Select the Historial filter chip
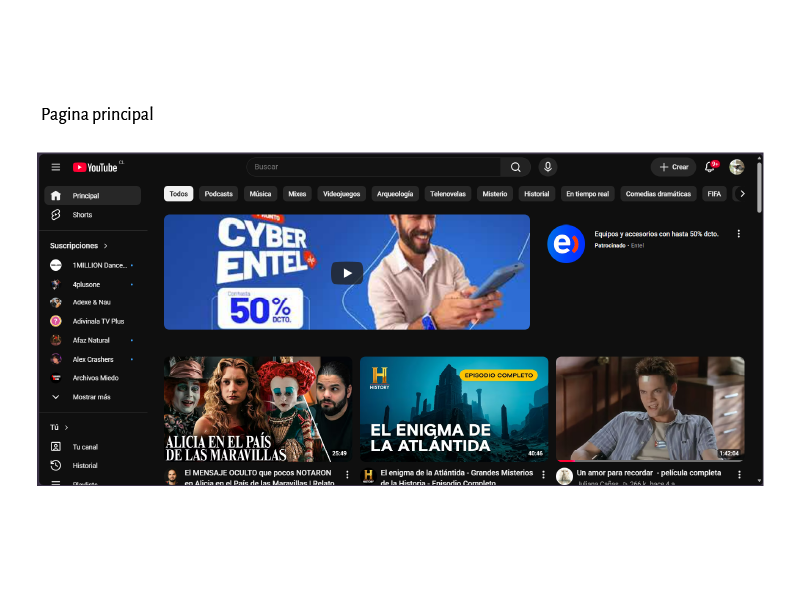800x600 pixels. 537,194
